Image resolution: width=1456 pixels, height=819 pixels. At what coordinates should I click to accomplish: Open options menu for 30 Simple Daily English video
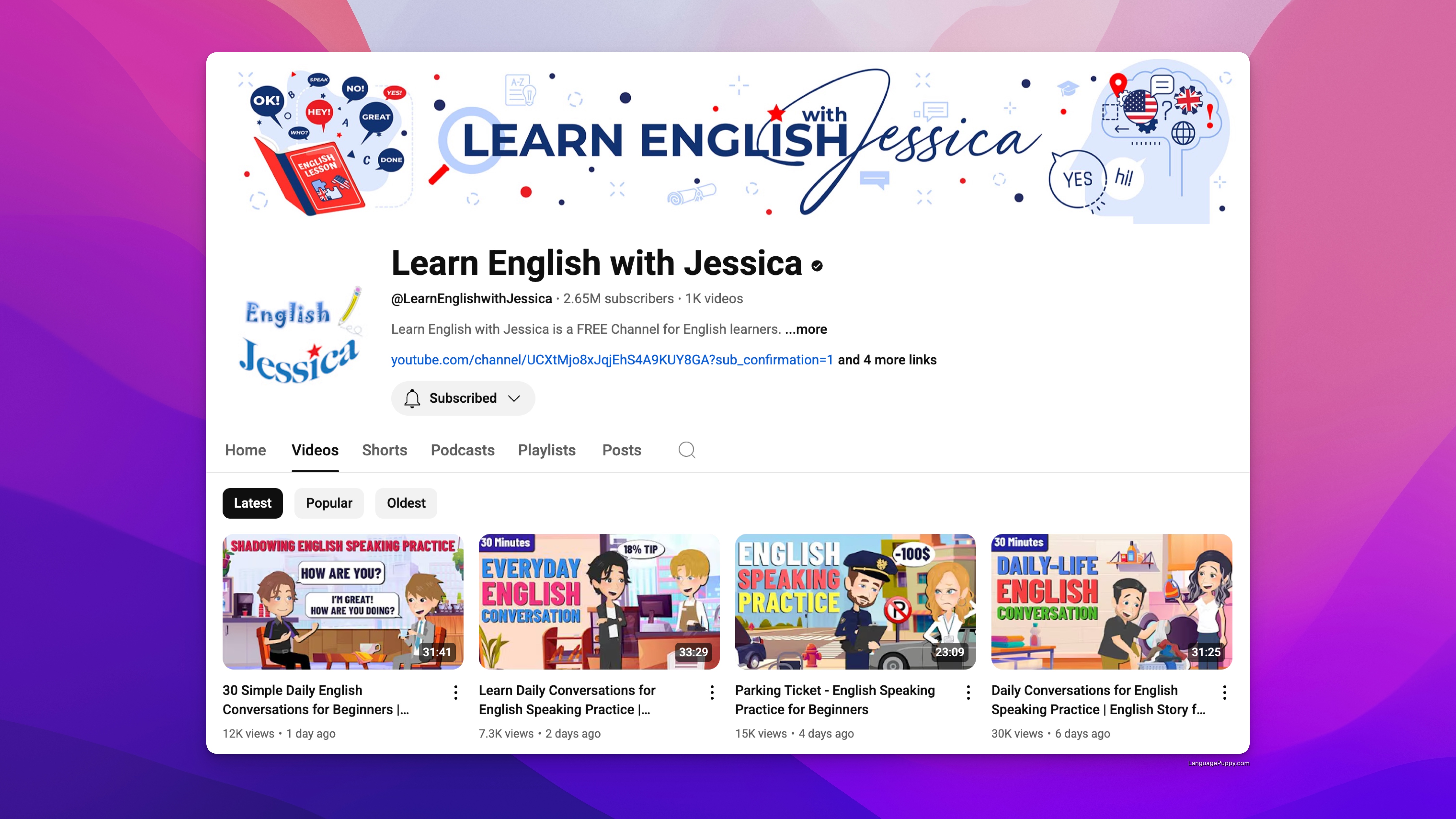[x=456, y=692]
